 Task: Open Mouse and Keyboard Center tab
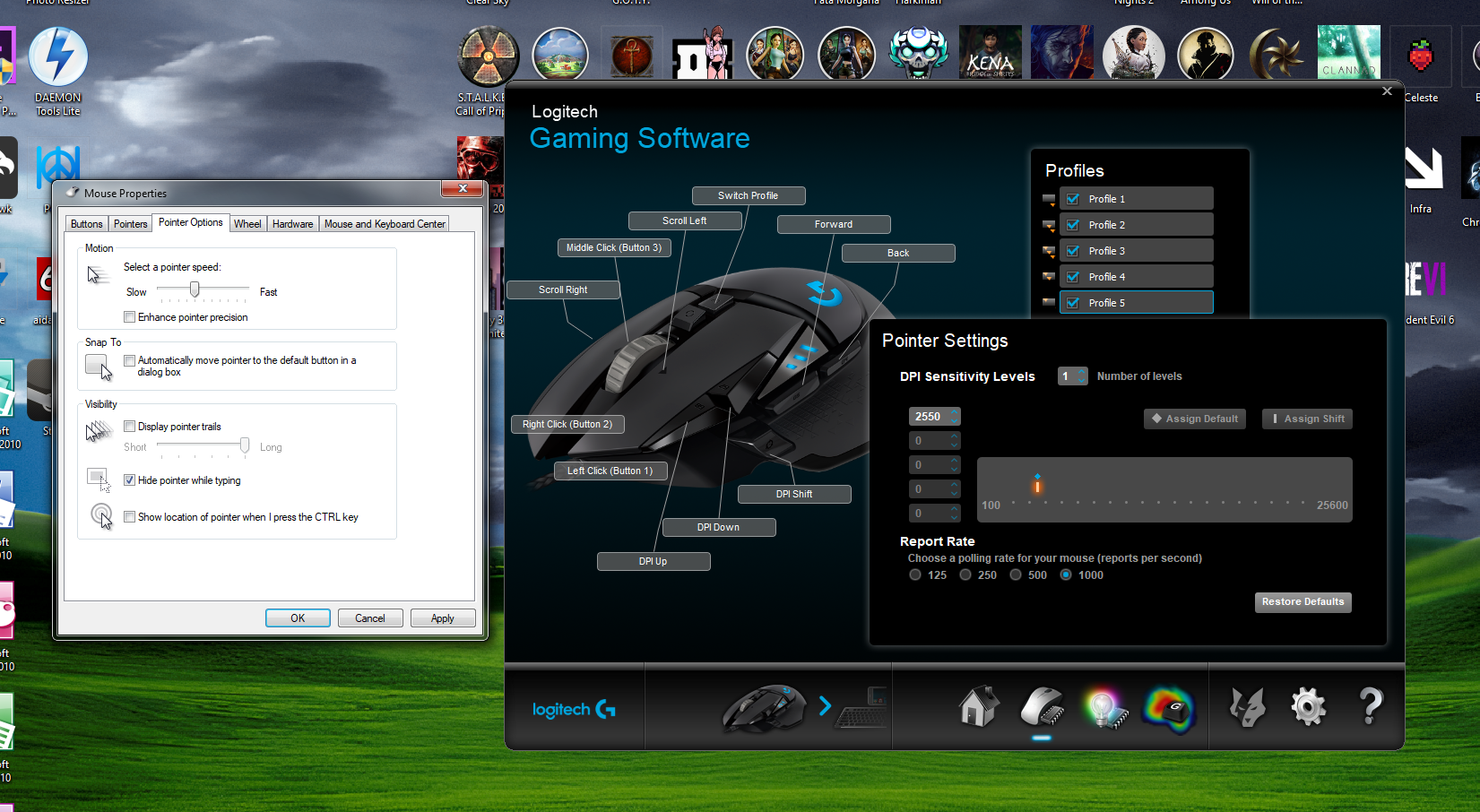(385, 224)
